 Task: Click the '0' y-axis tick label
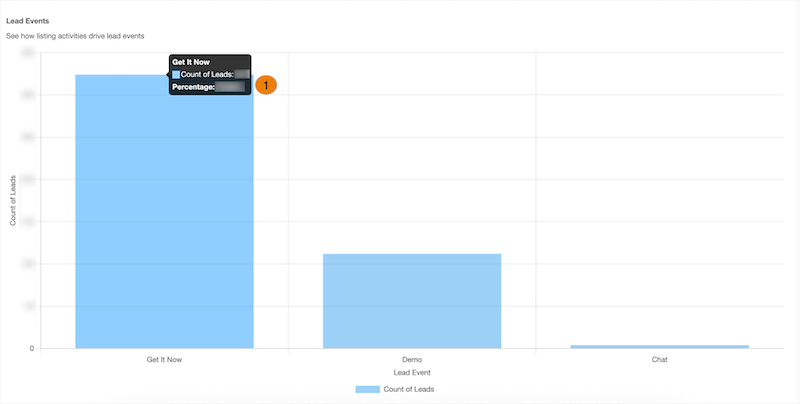click(x=32, y=349)
